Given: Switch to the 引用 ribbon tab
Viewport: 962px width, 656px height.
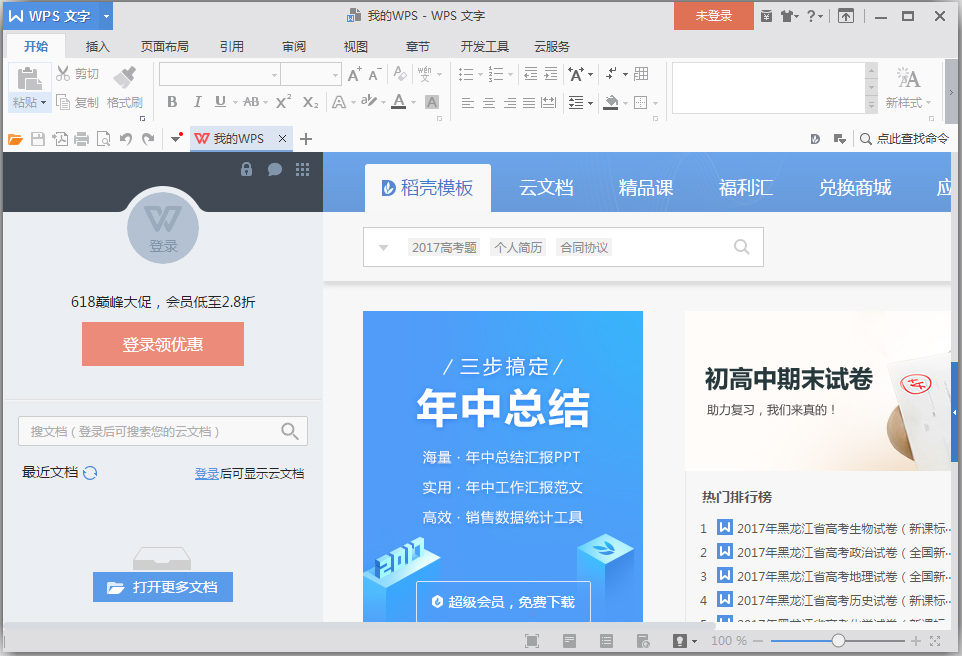Looking at the screenshot, I should coord(232,47).
